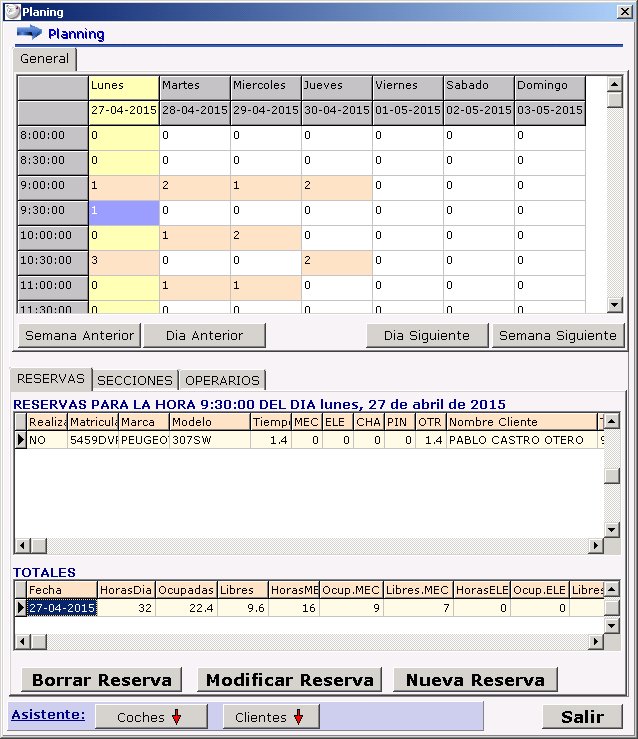Screen dimensions: 638x739
Task: Advance with Semana Siguiente button
Action: pyautogui.click(x=558, y=336)
